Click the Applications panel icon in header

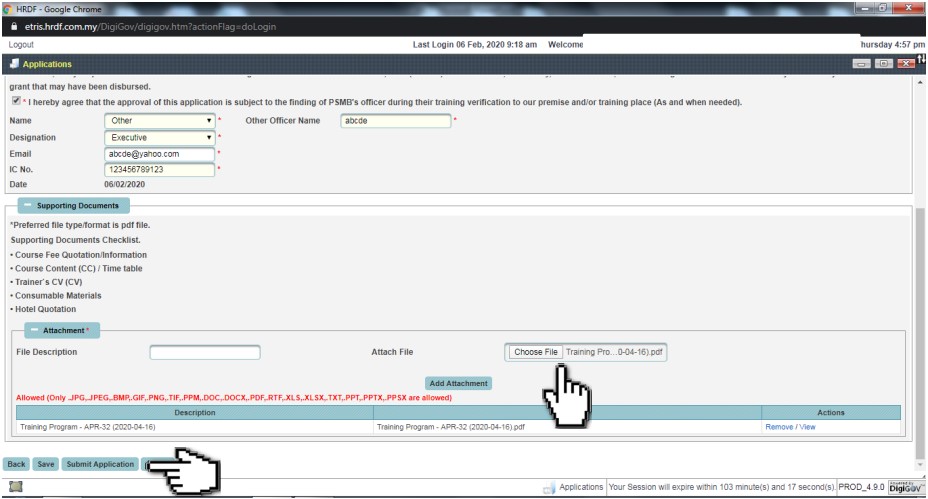pyautogui.click(x=14, y=64)
